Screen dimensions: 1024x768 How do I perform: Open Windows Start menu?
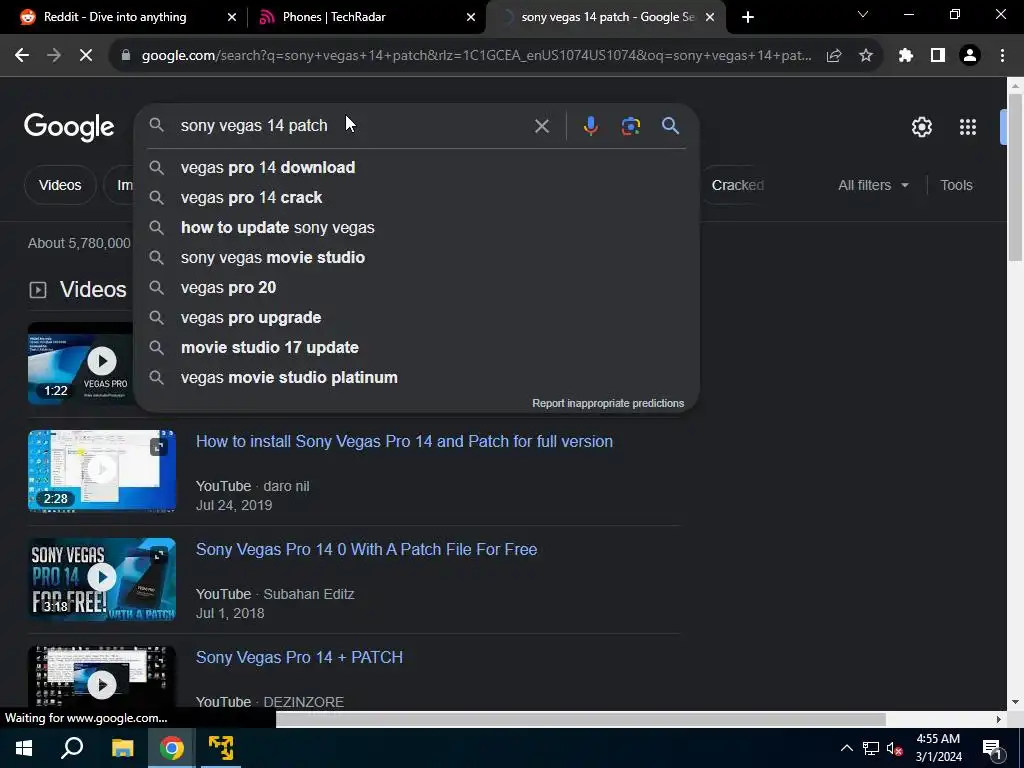coord(24,748)
